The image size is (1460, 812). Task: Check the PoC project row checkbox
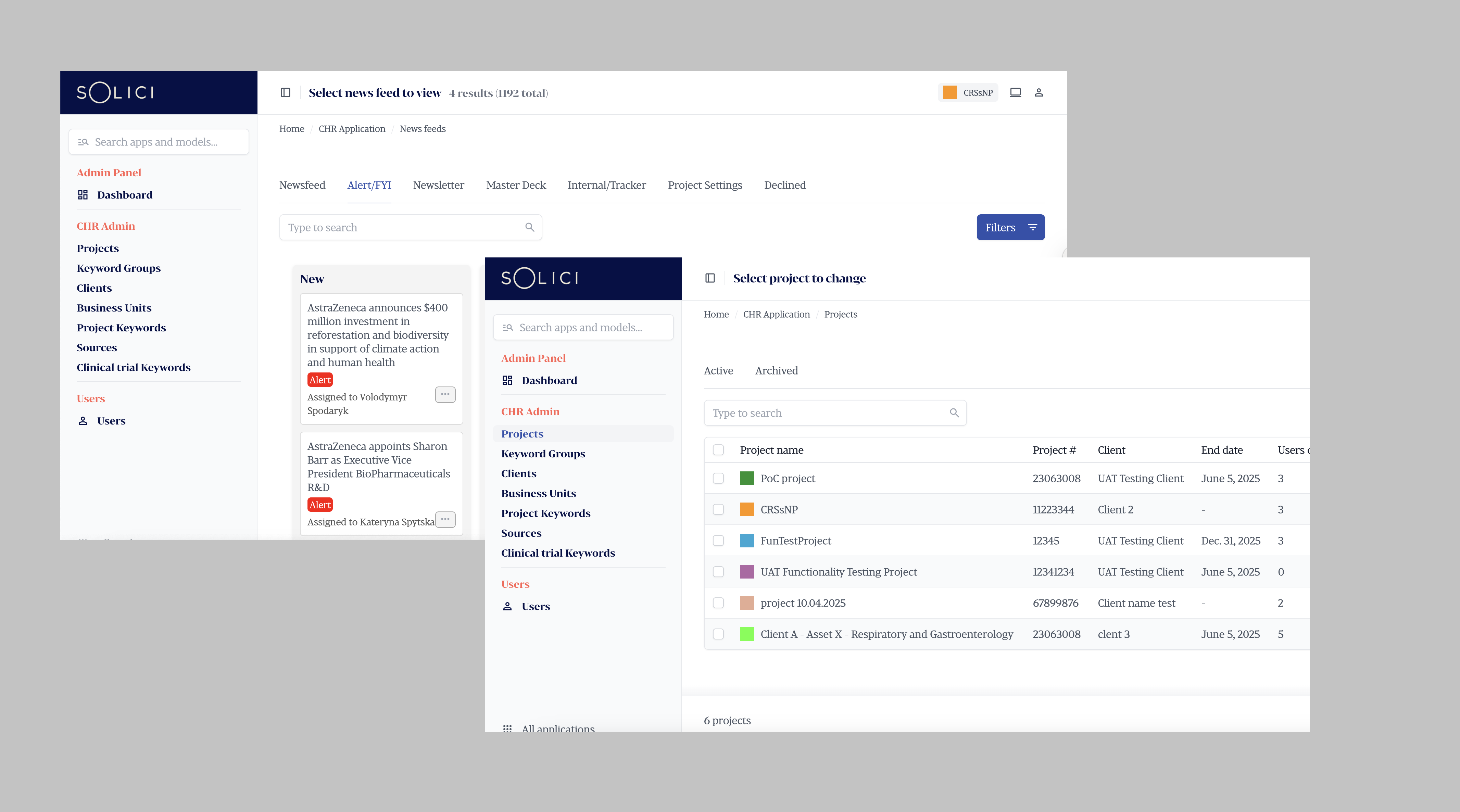pos(719,478)
